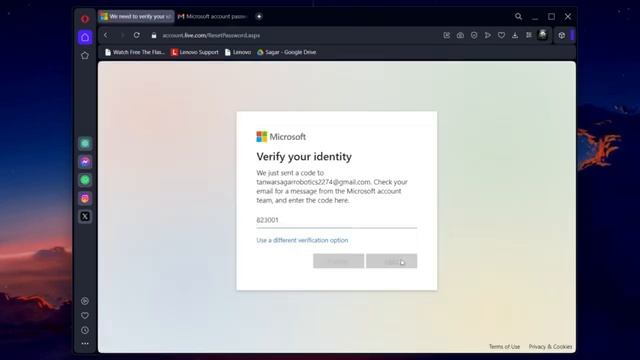Open the Lenovo bookmark

(238, 52)
